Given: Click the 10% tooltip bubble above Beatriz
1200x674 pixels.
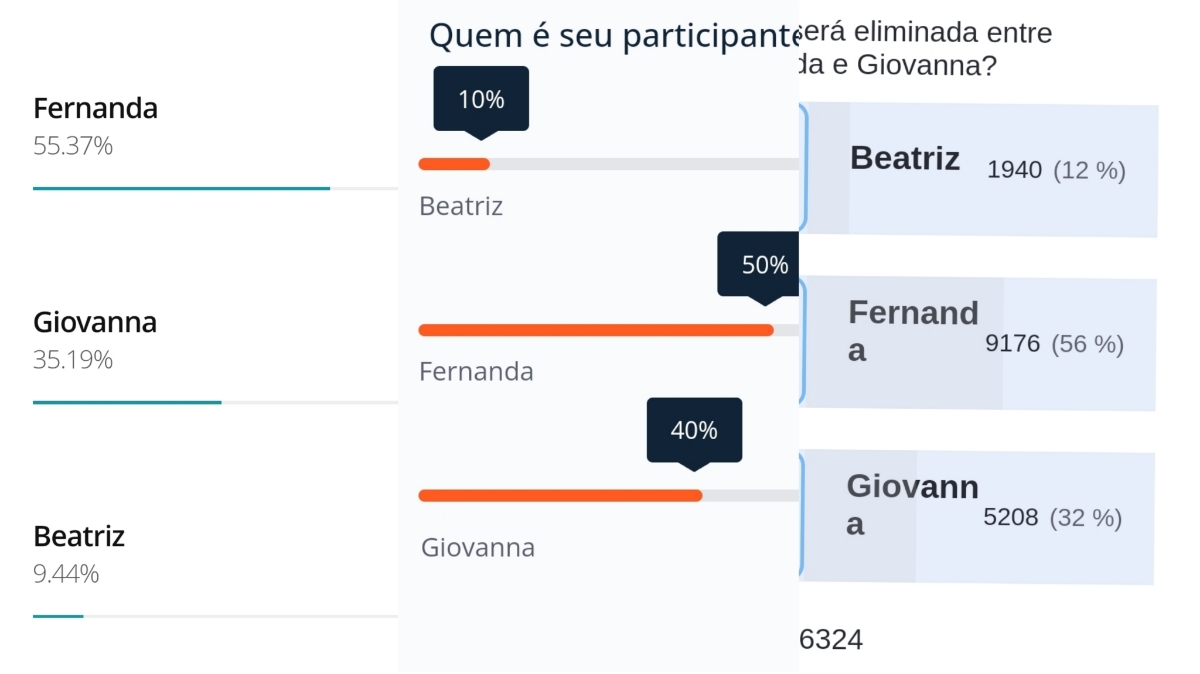Looking at the screenshot, I should (481, 99).
